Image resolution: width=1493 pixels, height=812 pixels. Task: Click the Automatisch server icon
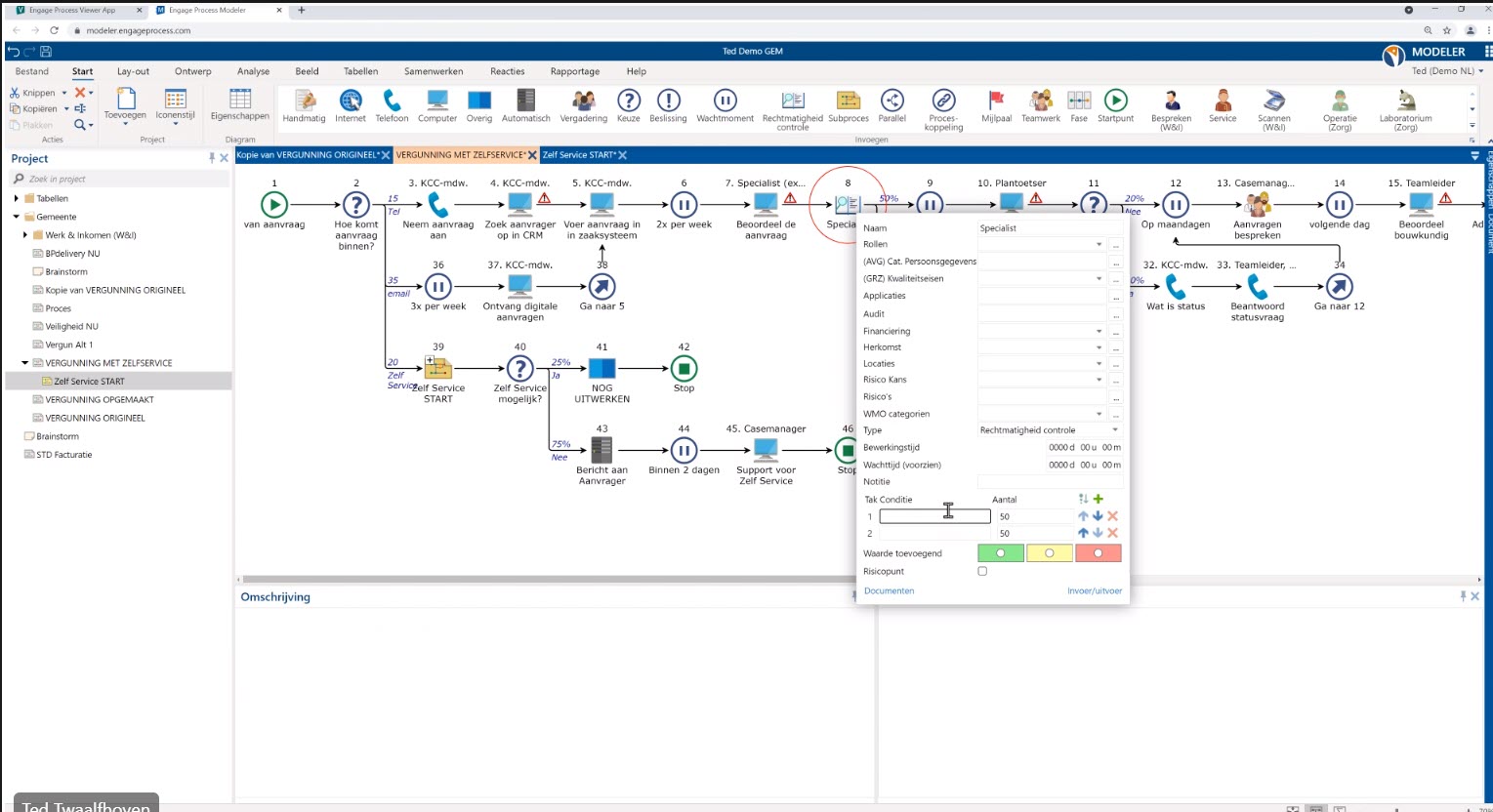tap(525, 101)
